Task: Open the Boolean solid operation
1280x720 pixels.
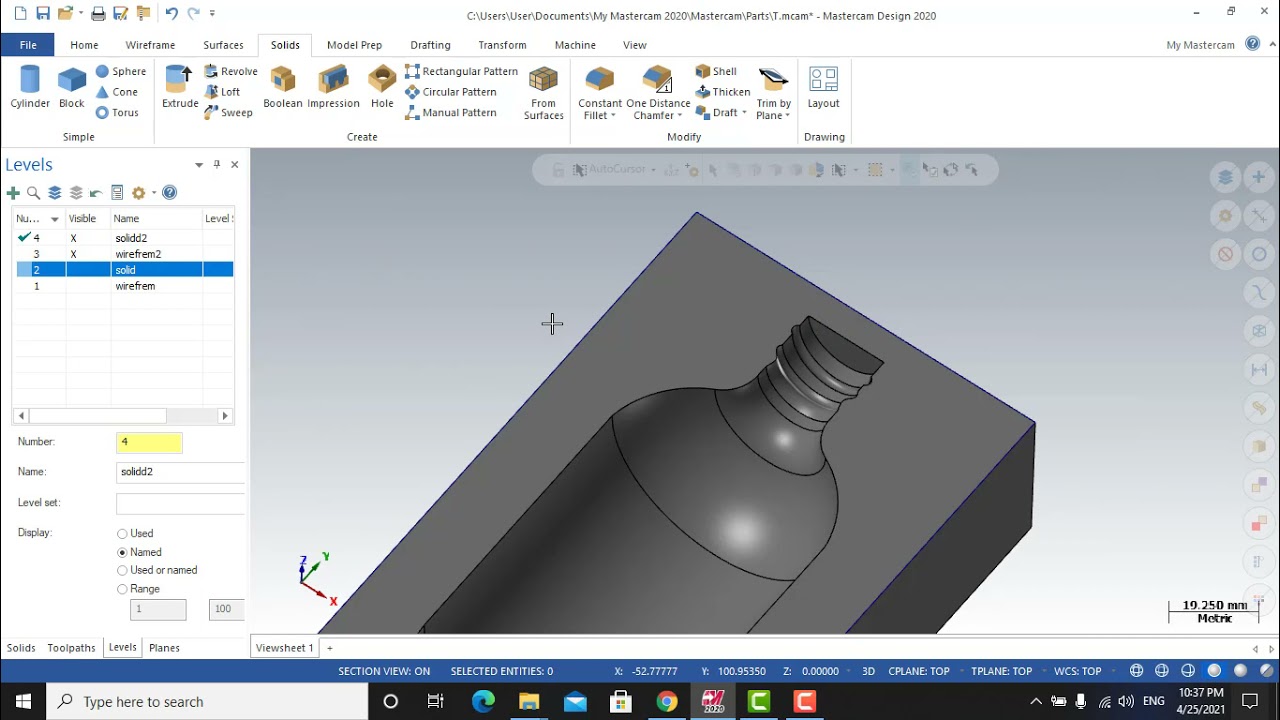Action: tap(283, 87)
